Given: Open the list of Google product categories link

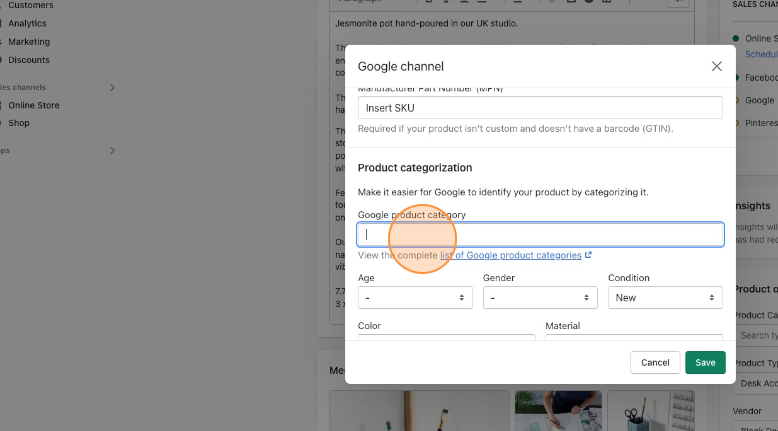Looking at the screenshot, I should pos(511,255).
